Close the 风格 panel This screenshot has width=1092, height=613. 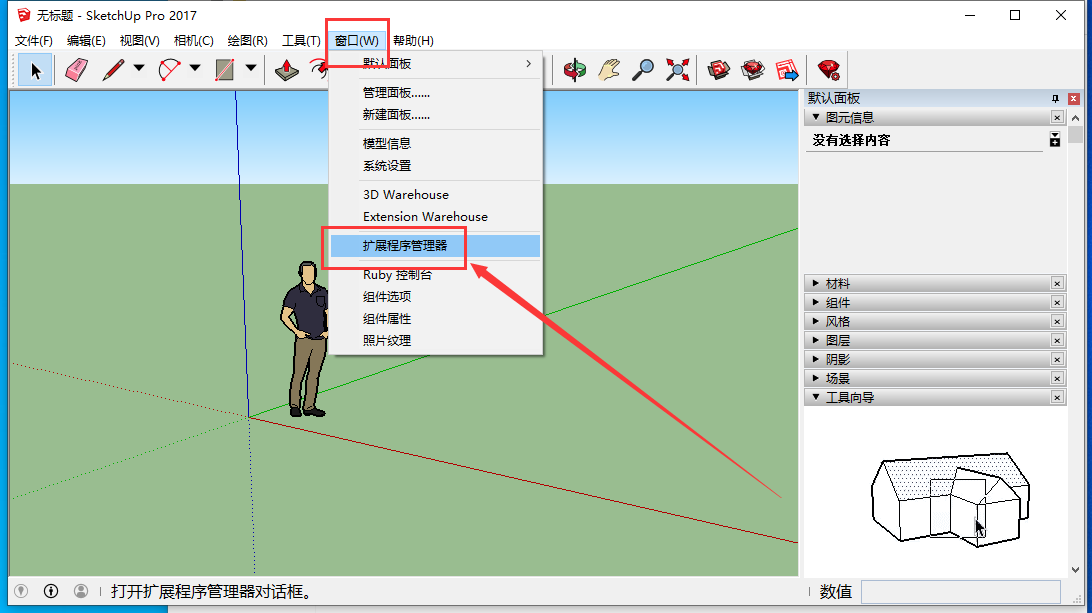pyautogui.click(x=1057, y=321)
